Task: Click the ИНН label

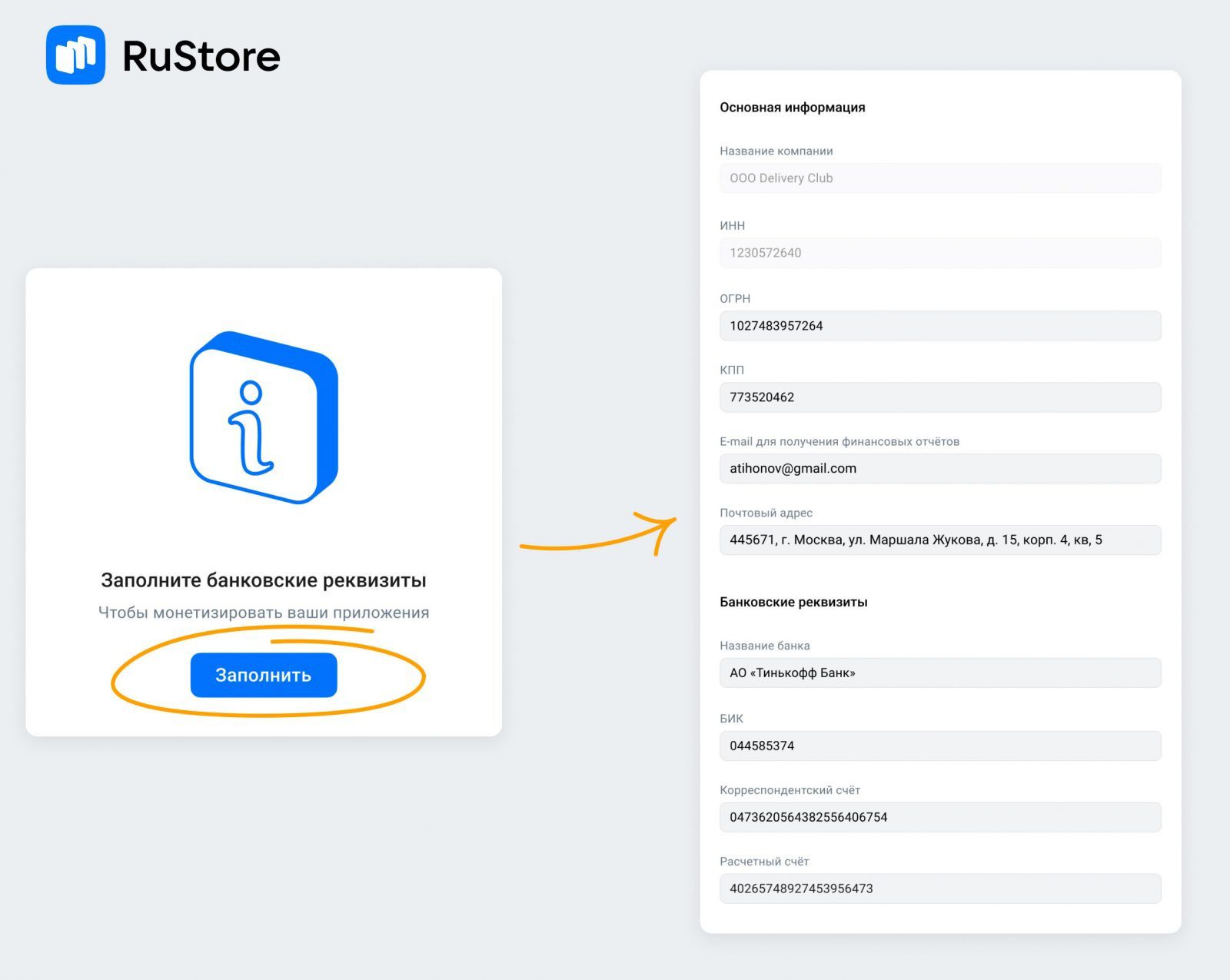Action: tap(733, 226)
